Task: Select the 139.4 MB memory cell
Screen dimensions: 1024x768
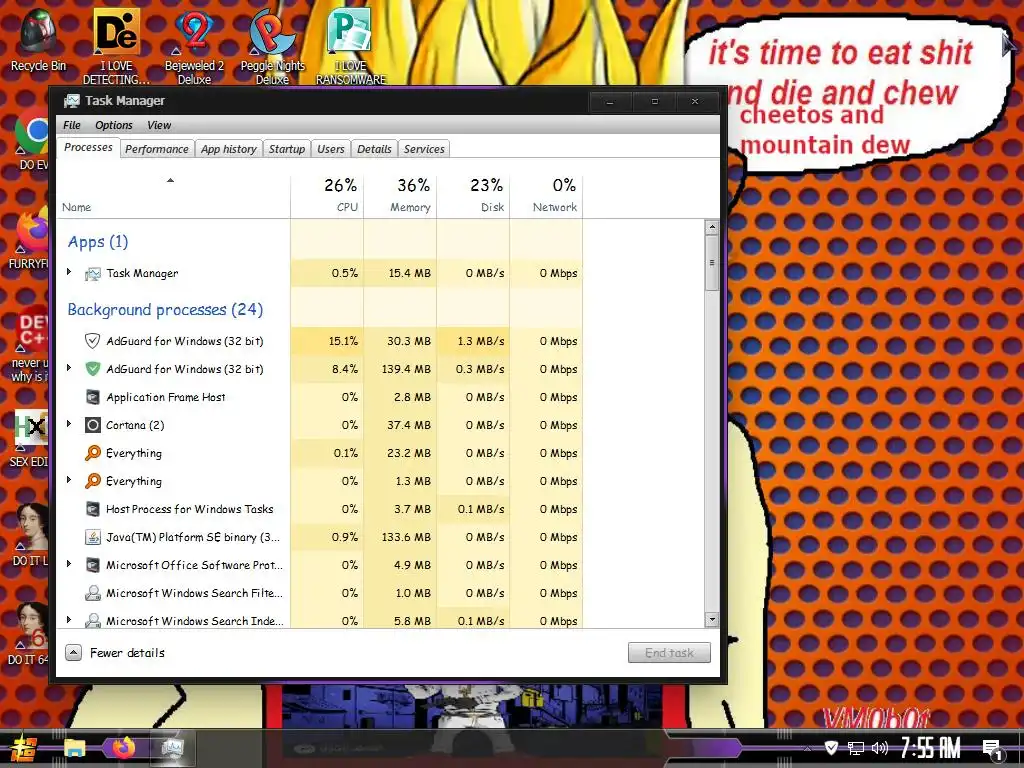Action: pyautogui.click(x=400, y=369)
